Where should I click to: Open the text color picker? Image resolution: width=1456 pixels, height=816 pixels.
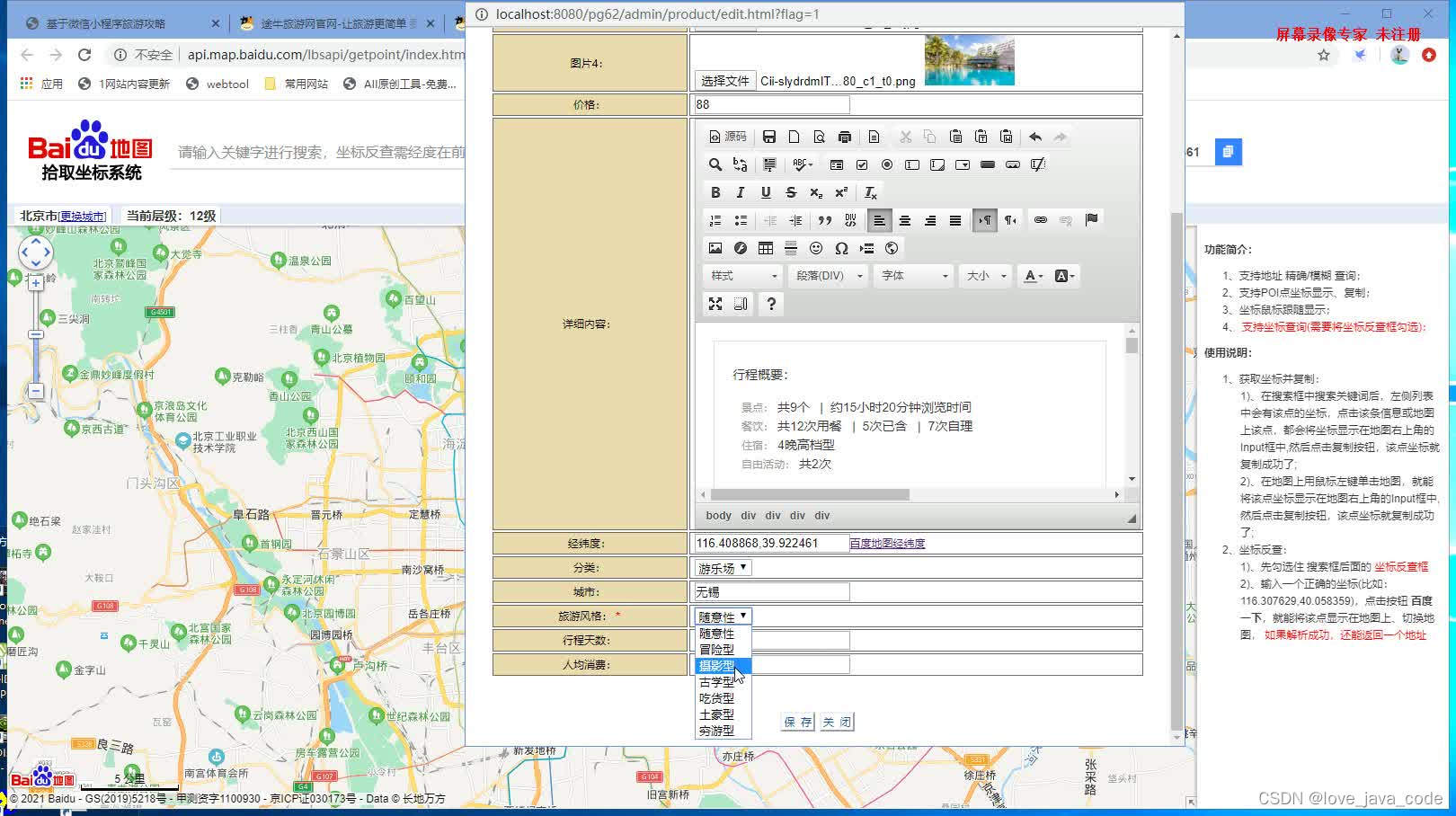click(1034, 276)
